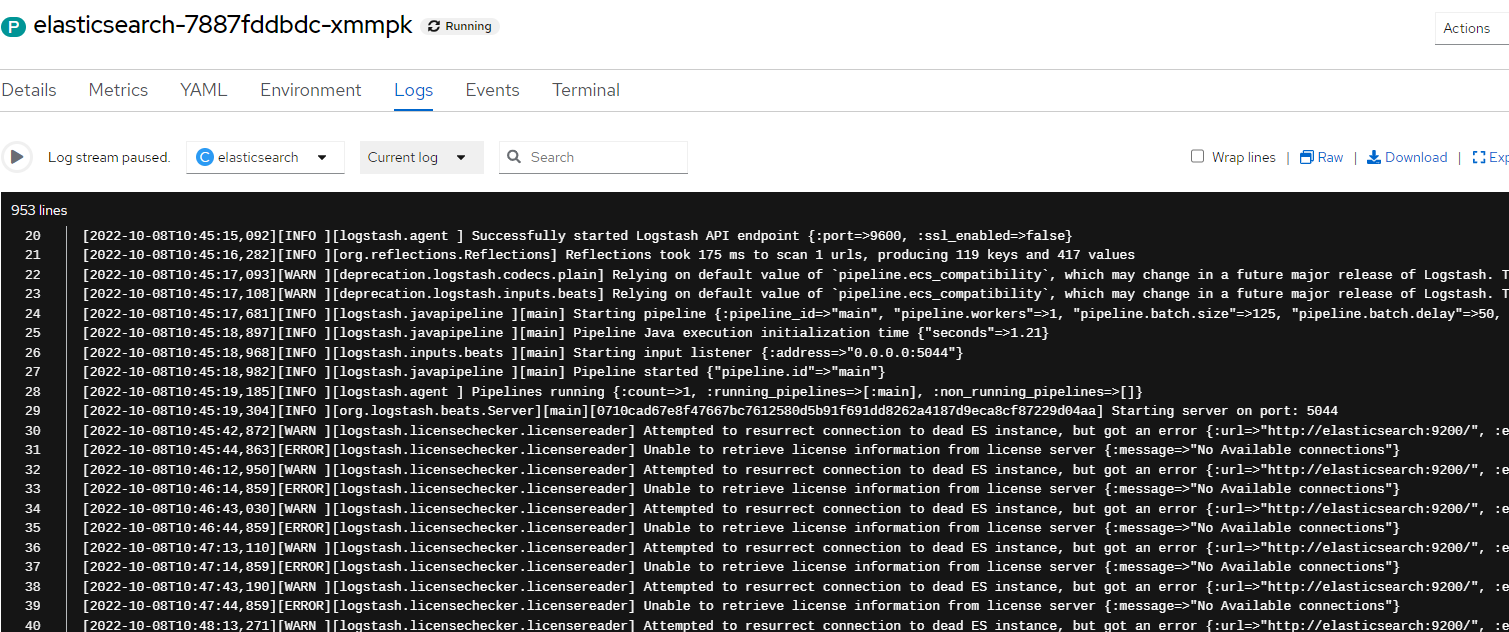Enable the Wrap lines checkbox
Image resolution: width=1509 pixels, height=632 pixels.
click(1197, 156)
